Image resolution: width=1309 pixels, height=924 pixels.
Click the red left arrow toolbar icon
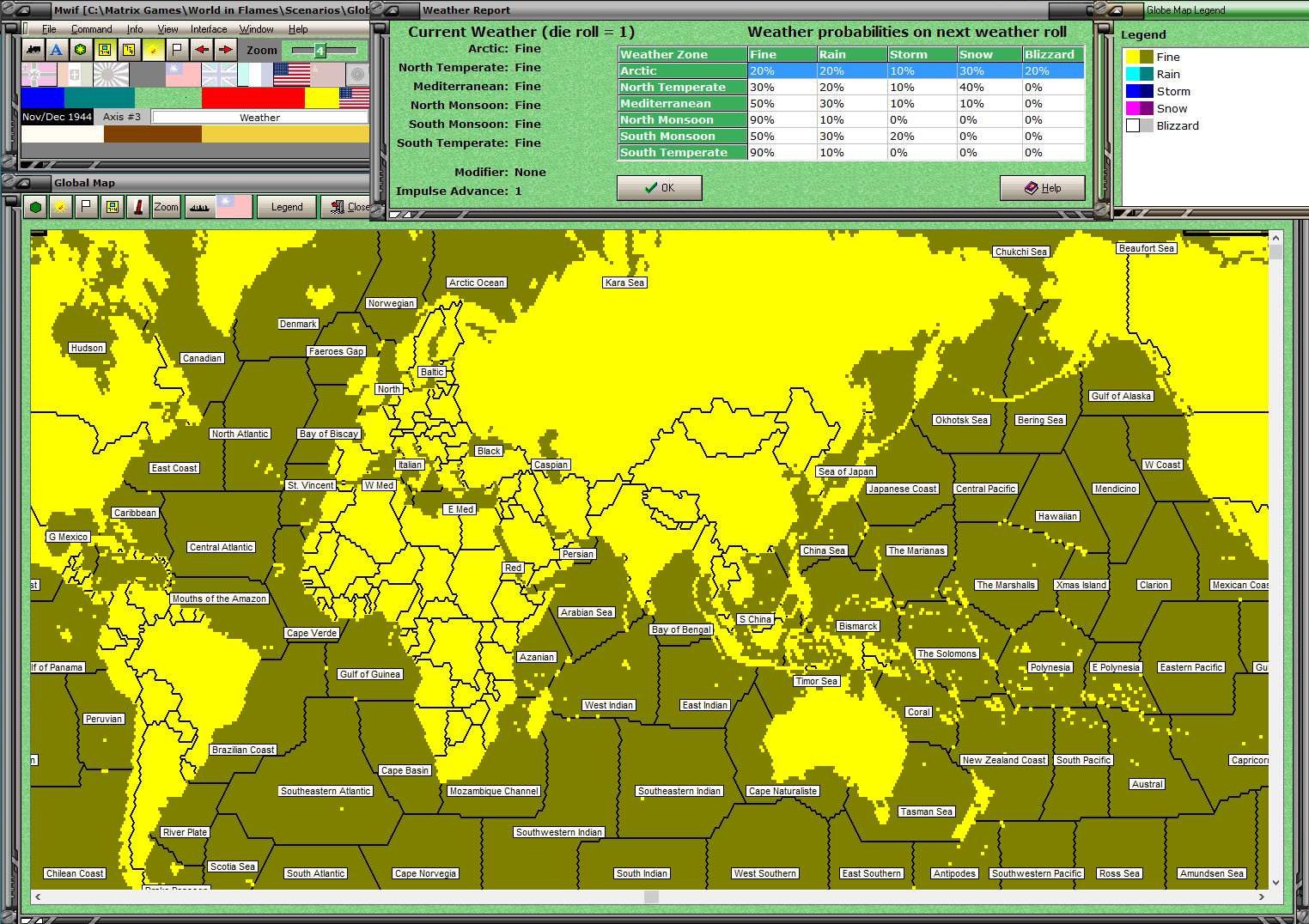click(x=201, y=50)
